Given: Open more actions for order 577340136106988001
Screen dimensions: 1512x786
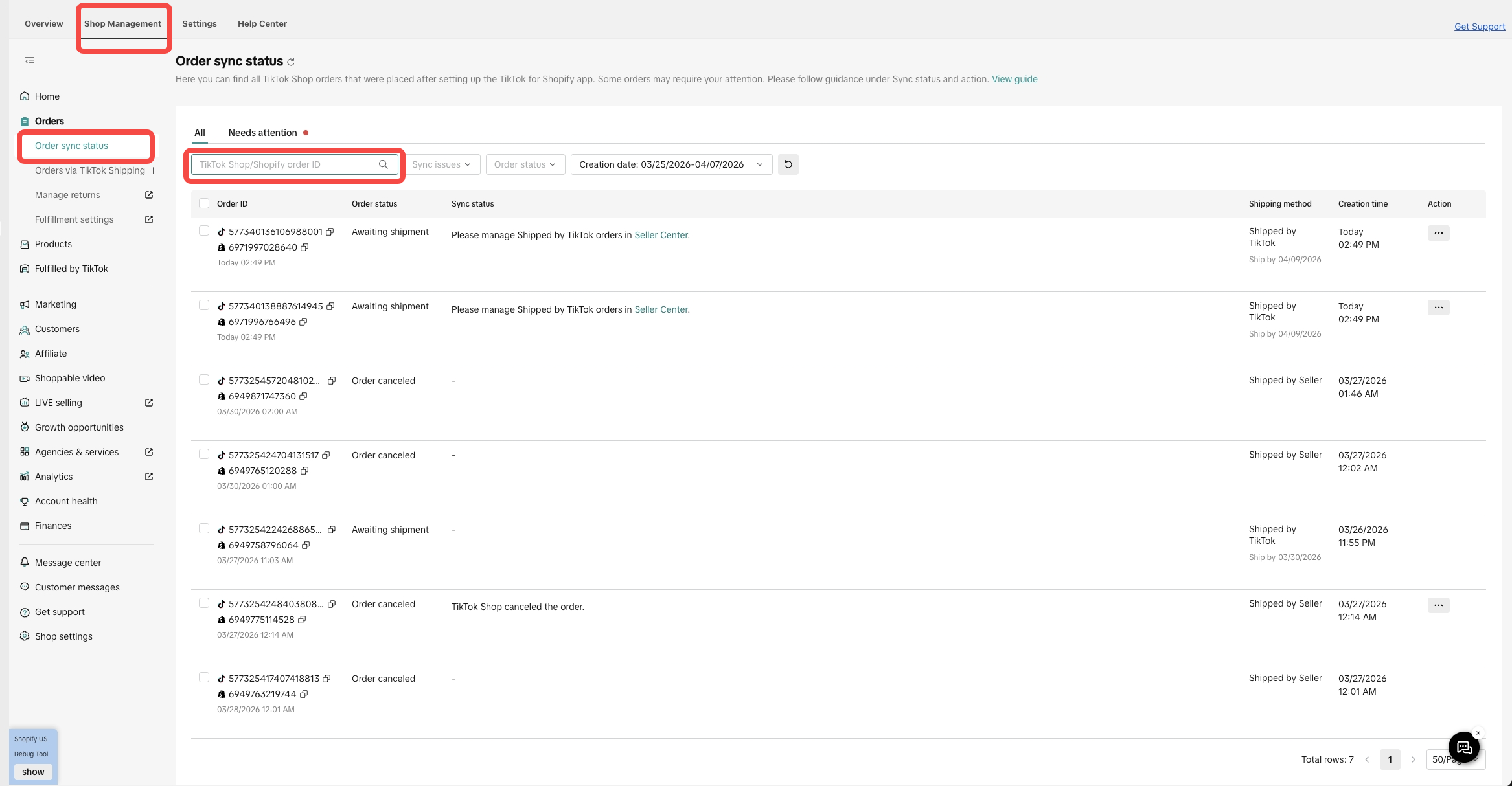Looking at the screenshot, I should tap(1439, 233).
